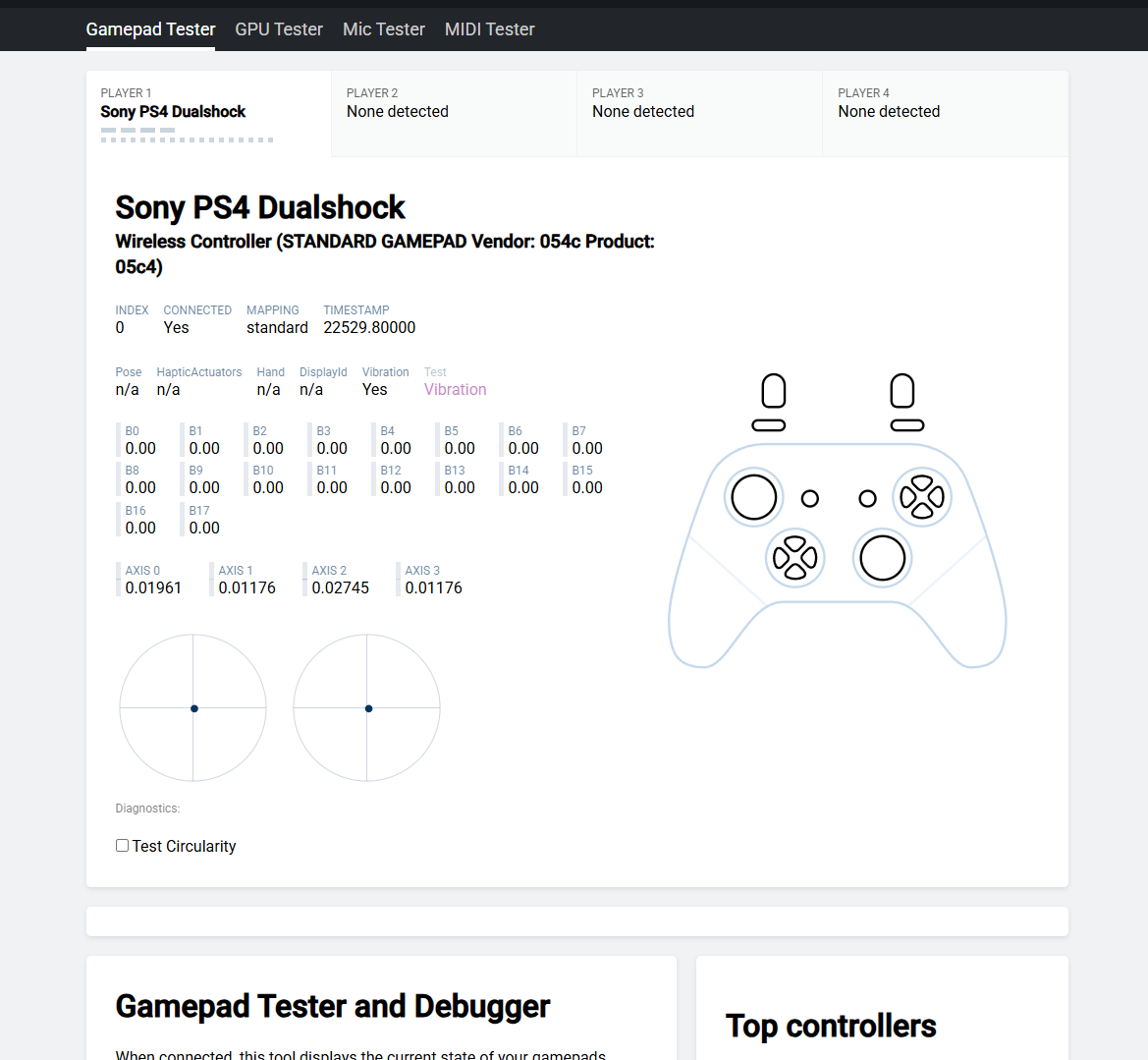Click the HapticActuators n/a value
The height and width of the screenshot is (1060, 1148).
coord(168,390)
